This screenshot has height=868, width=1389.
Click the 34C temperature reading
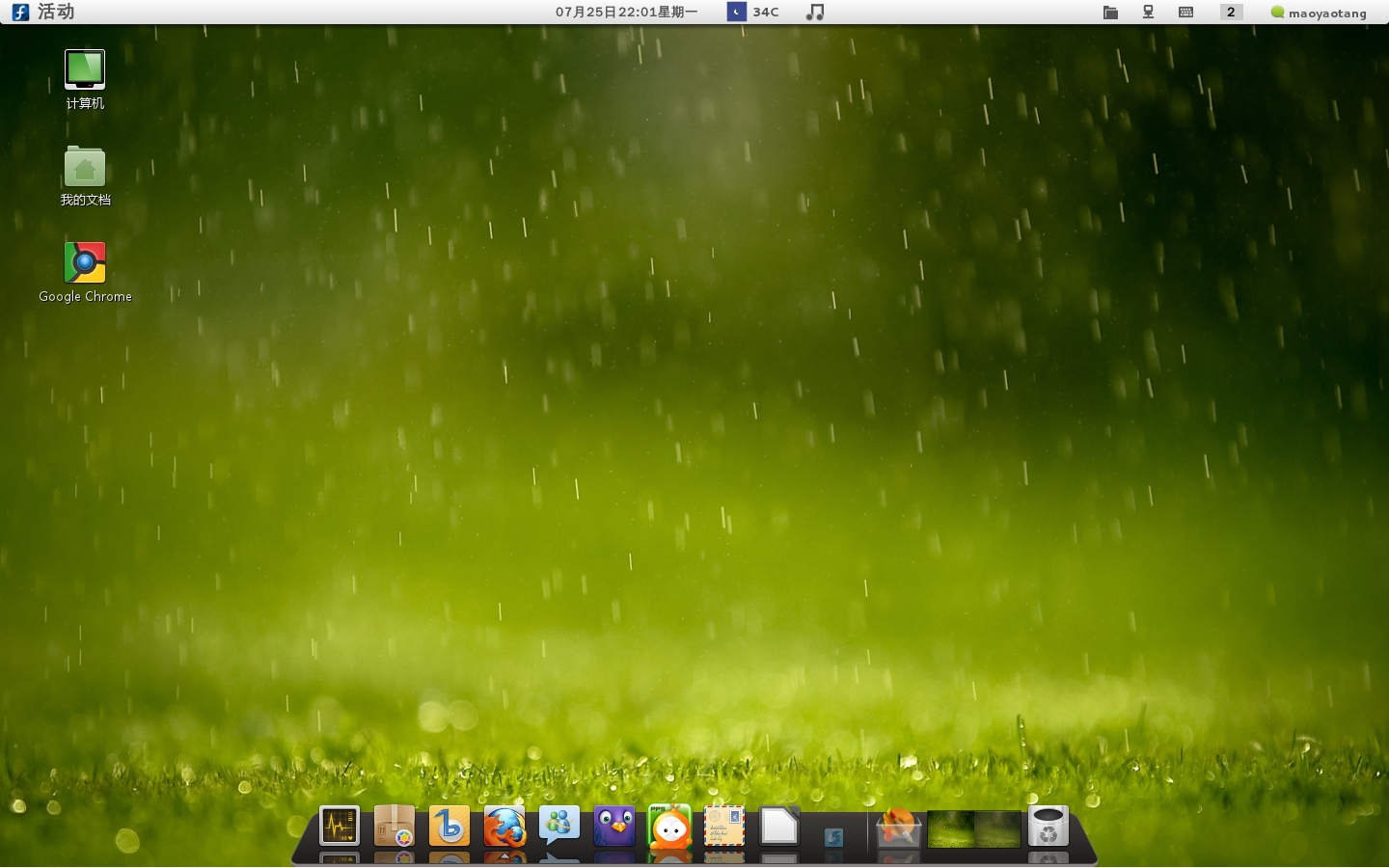point(766,13)
